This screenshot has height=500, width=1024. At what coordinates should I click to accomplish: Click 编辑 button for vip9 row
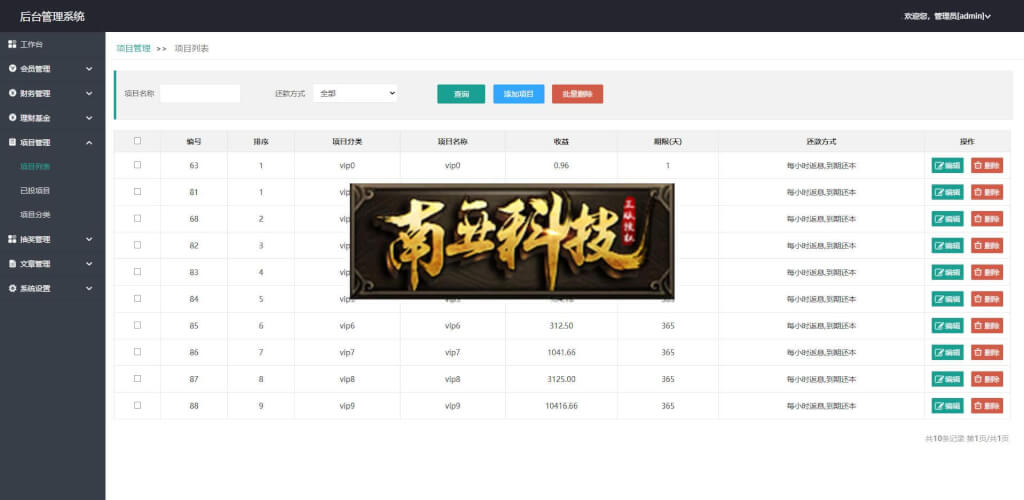pos(947,406)
